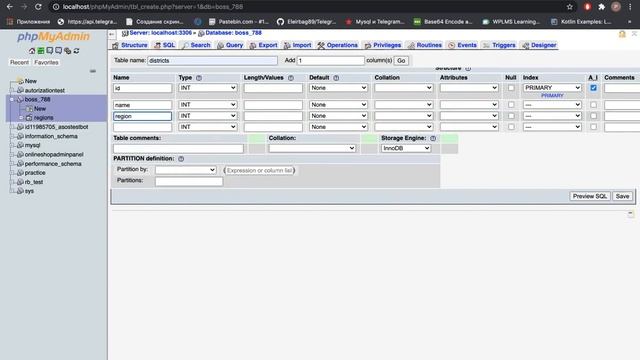Toggle Null checkbox for the empty fourth row
Viewport: 640px width, 360px height.
[x=511, y=127]
